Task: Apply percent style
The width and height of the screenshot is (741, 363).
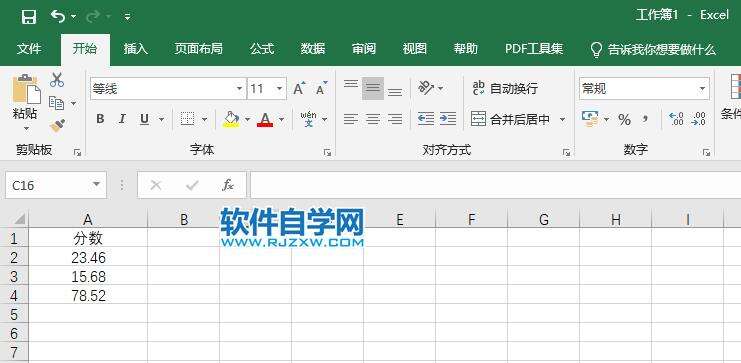Action: click(x=624, y=120)
